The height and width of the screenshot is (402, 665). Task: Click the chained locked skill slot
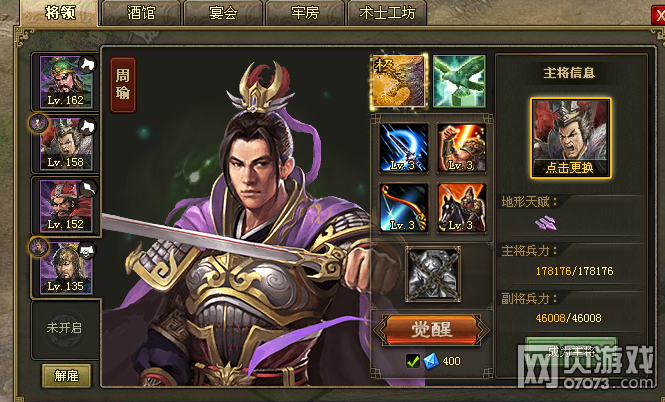[x=433, y=274]
